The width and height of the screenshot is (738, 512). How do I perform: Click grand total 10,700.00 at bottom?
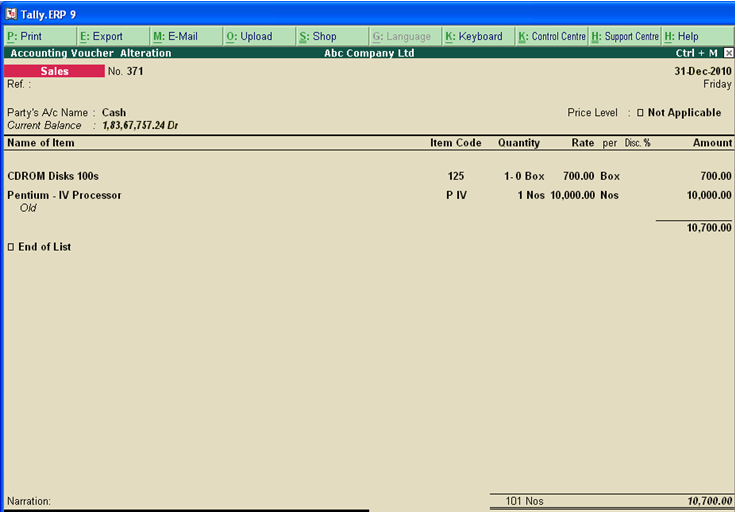pos(709,501)
